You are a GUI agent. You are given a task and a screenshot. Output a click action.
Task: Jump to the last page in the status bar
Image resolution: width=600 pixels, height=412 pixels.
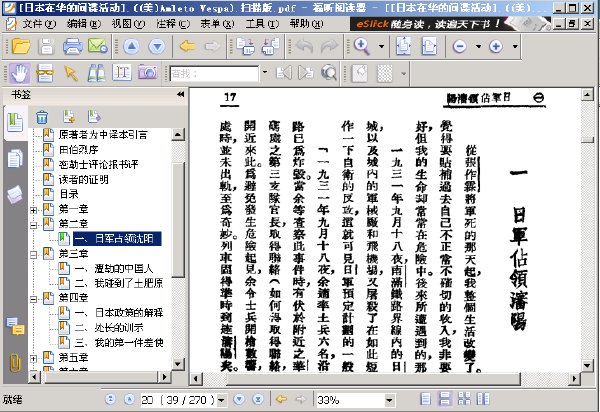(258, 400)
